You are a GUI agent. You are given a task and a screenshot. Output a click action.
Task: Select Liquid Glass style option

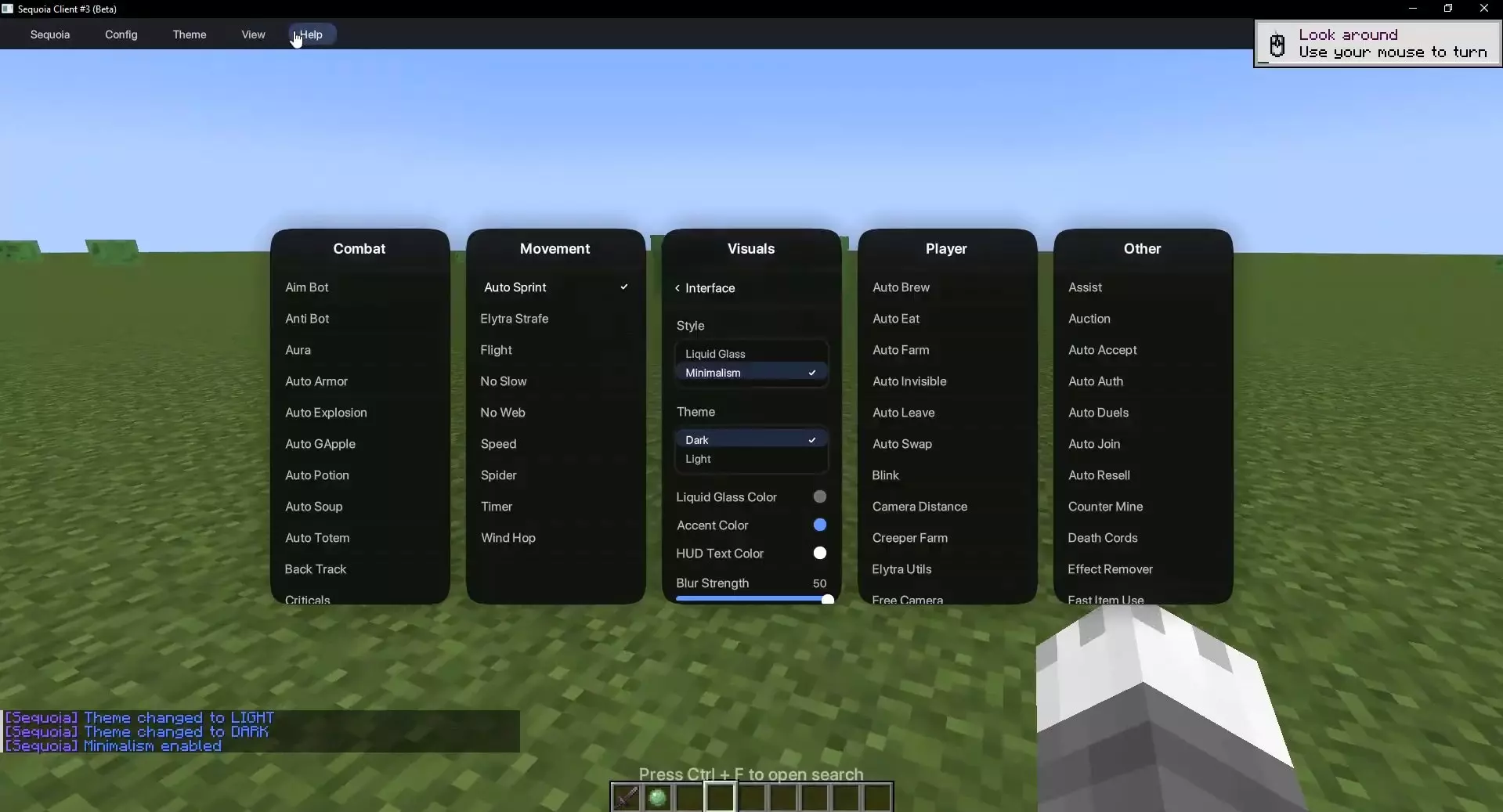751,354
